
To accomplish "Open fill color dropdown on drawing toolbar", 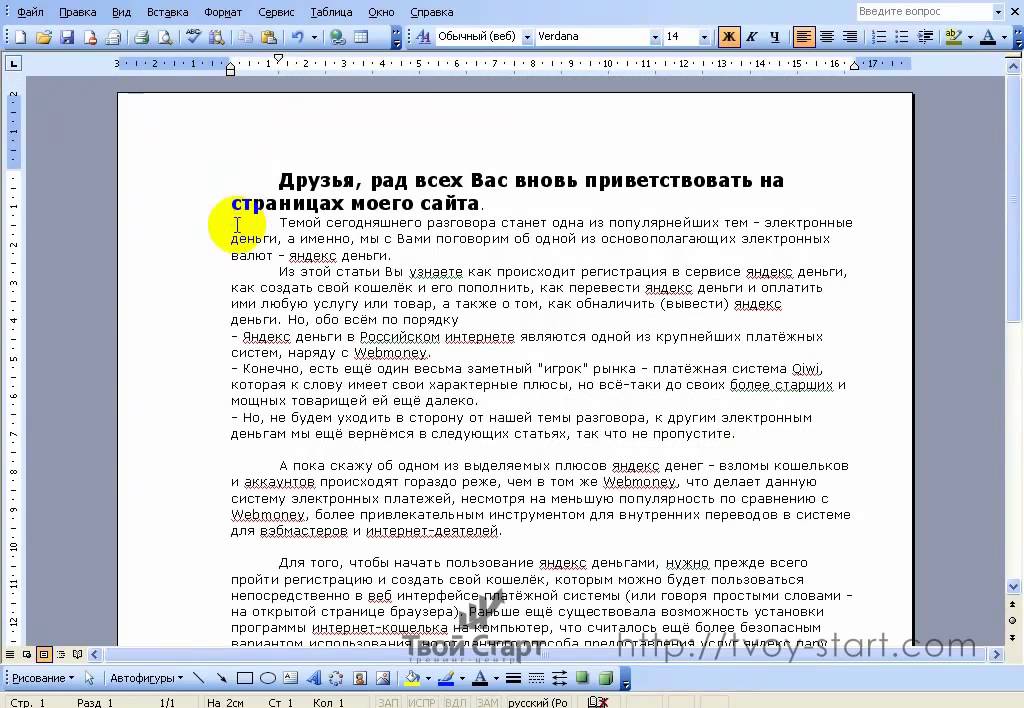I will [428, 678].
